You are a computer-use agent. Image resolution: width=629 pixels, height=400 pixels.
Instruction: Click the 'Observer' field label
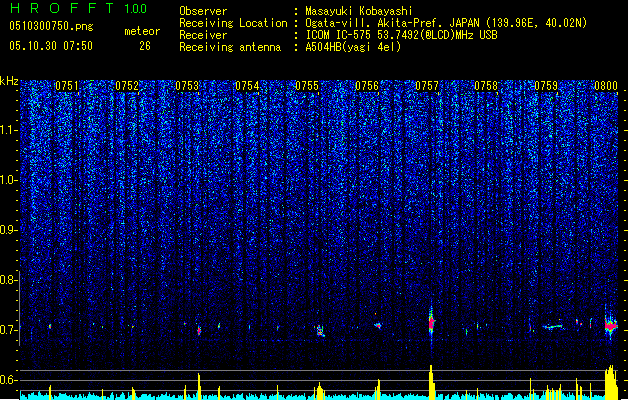pyautogui.click(x=203, y=11)
